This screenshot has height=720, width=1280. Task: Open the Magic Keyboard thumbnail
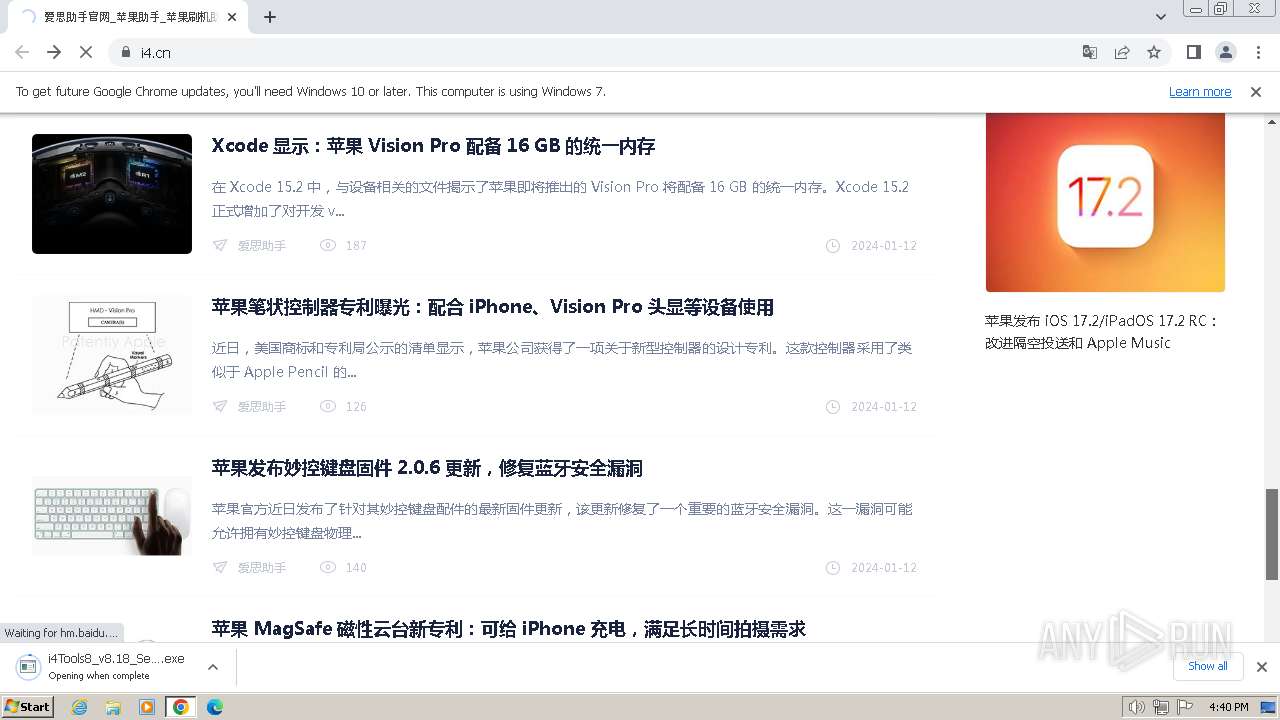(x=112, y=516)
